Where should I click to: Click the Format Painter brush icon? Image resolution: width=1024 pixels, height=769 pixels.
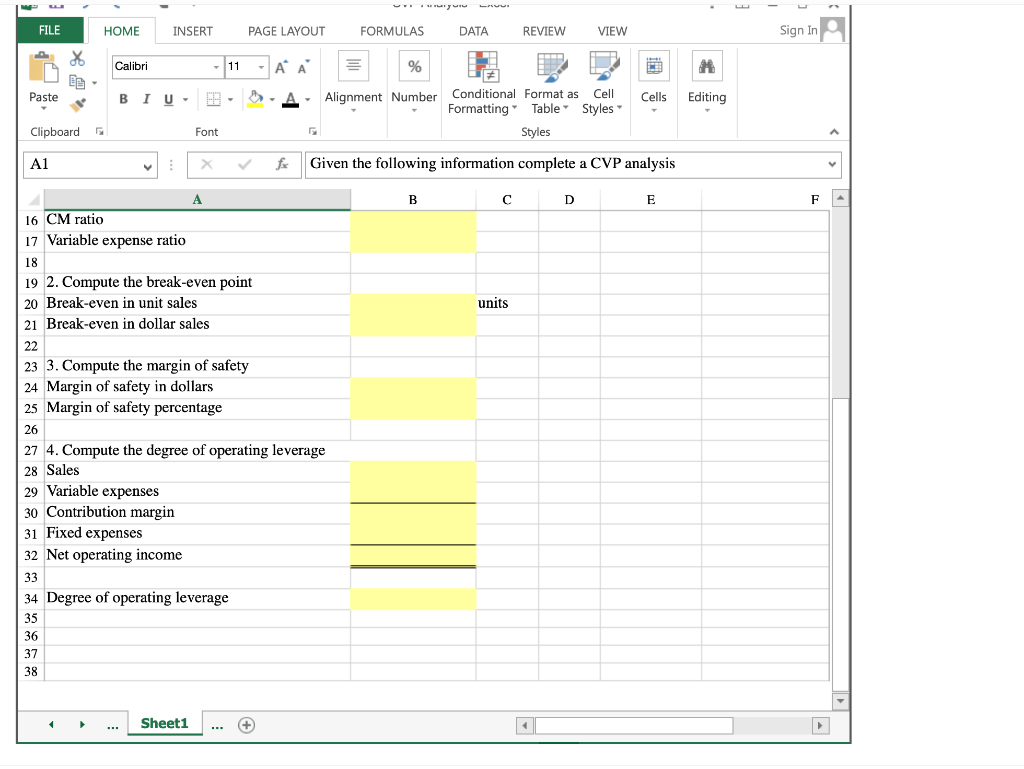78,104
